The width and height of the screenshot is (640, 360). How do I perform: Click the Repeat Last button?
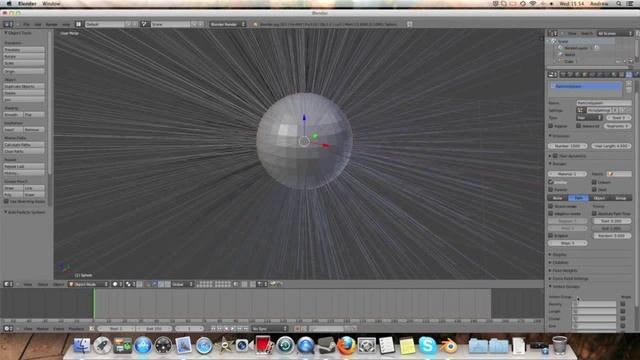[x=24, y=166]
